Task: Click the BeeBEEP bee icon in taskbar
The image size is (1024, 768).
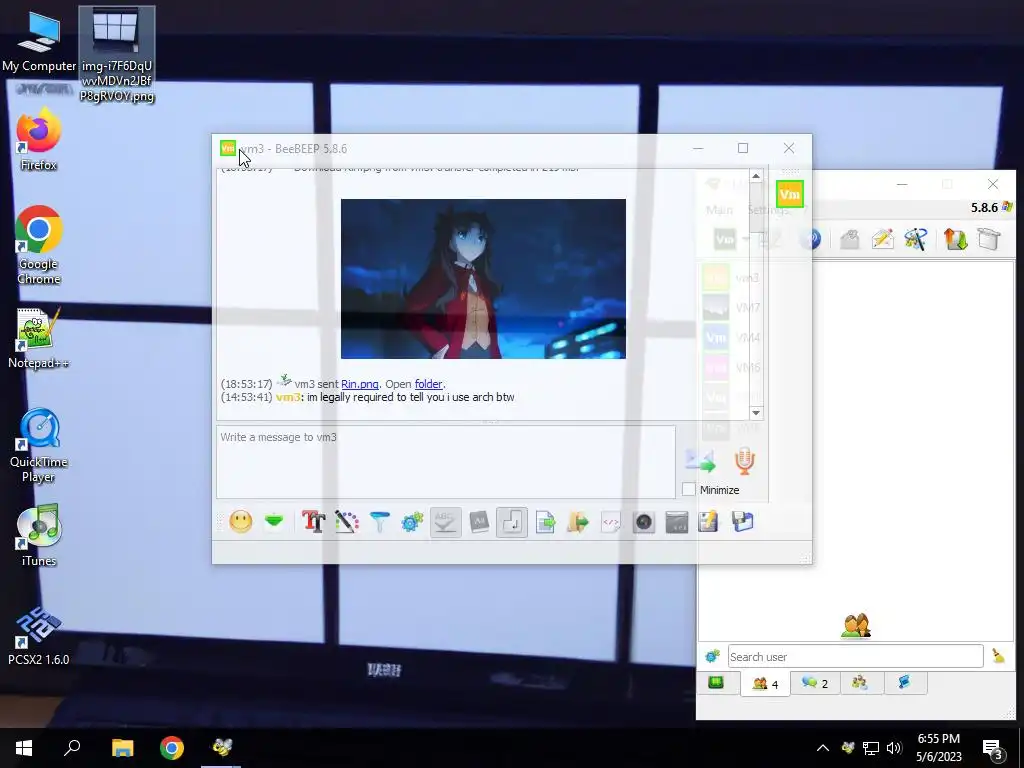Action: click(221, 748)
